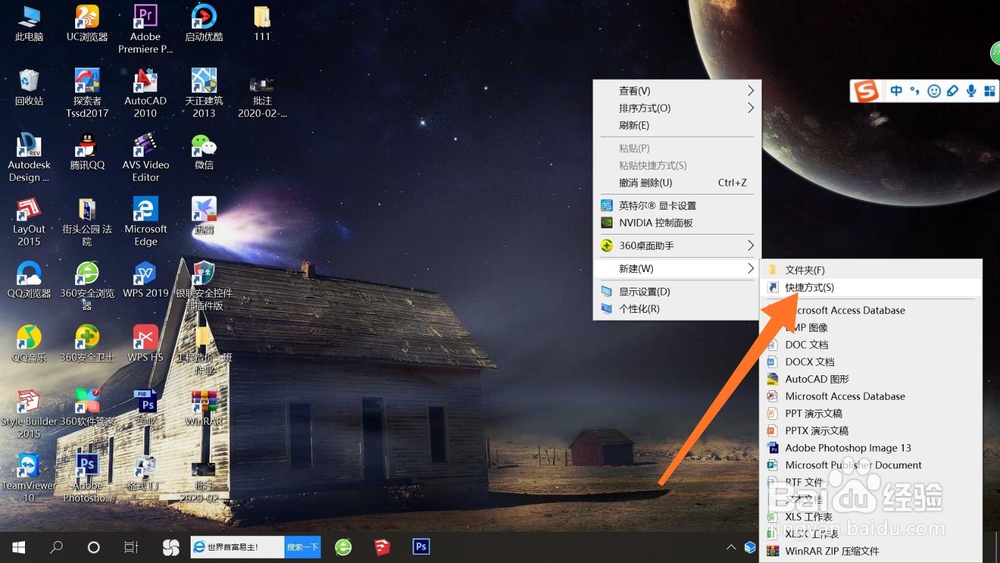
Task: Click the 天正建筑 2013 desktop icon
Action: tap(204, 93)
